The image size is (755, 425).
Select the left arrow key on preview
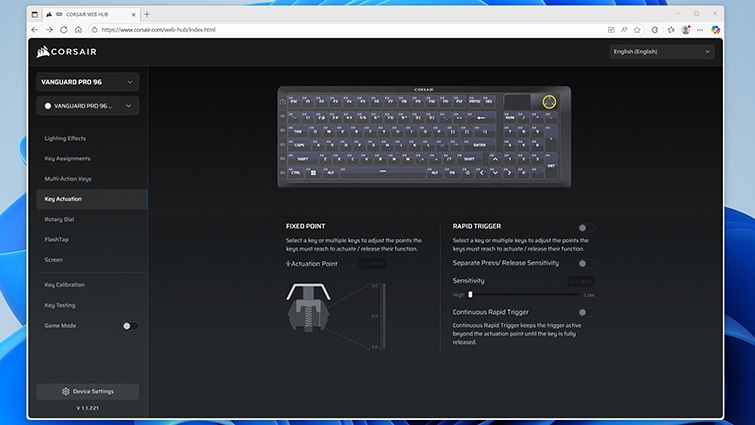(481, 172)
